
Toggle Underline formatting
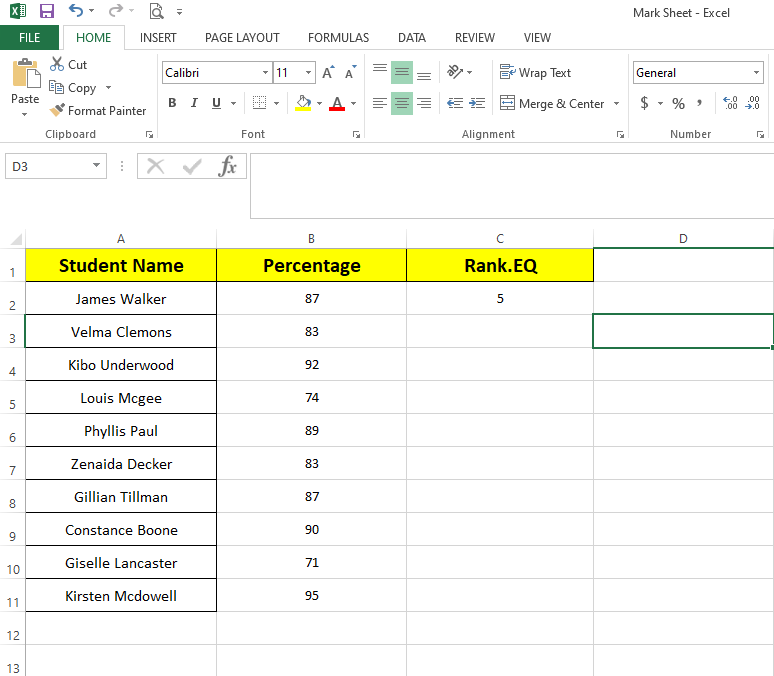pos(216,103)
